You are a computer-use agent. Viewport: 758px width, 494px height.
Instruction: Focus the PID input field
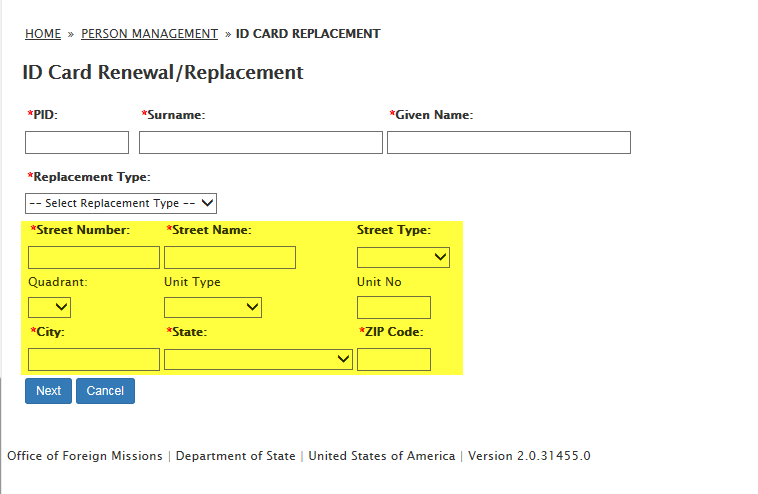click(x=77, y=143)
